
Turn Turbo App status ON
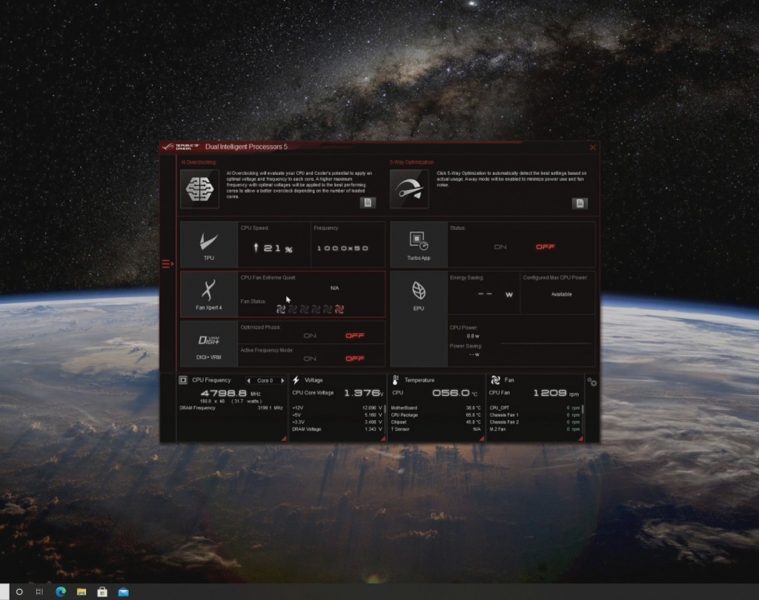(x=500, y=247)
